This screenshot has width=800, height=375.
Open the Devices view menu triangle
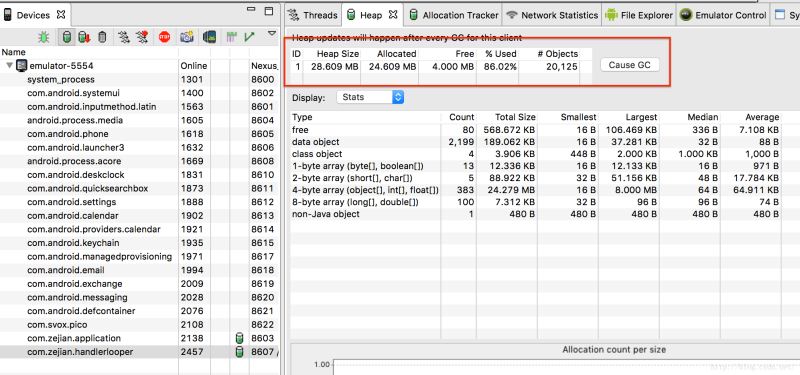tap(272, 33)
